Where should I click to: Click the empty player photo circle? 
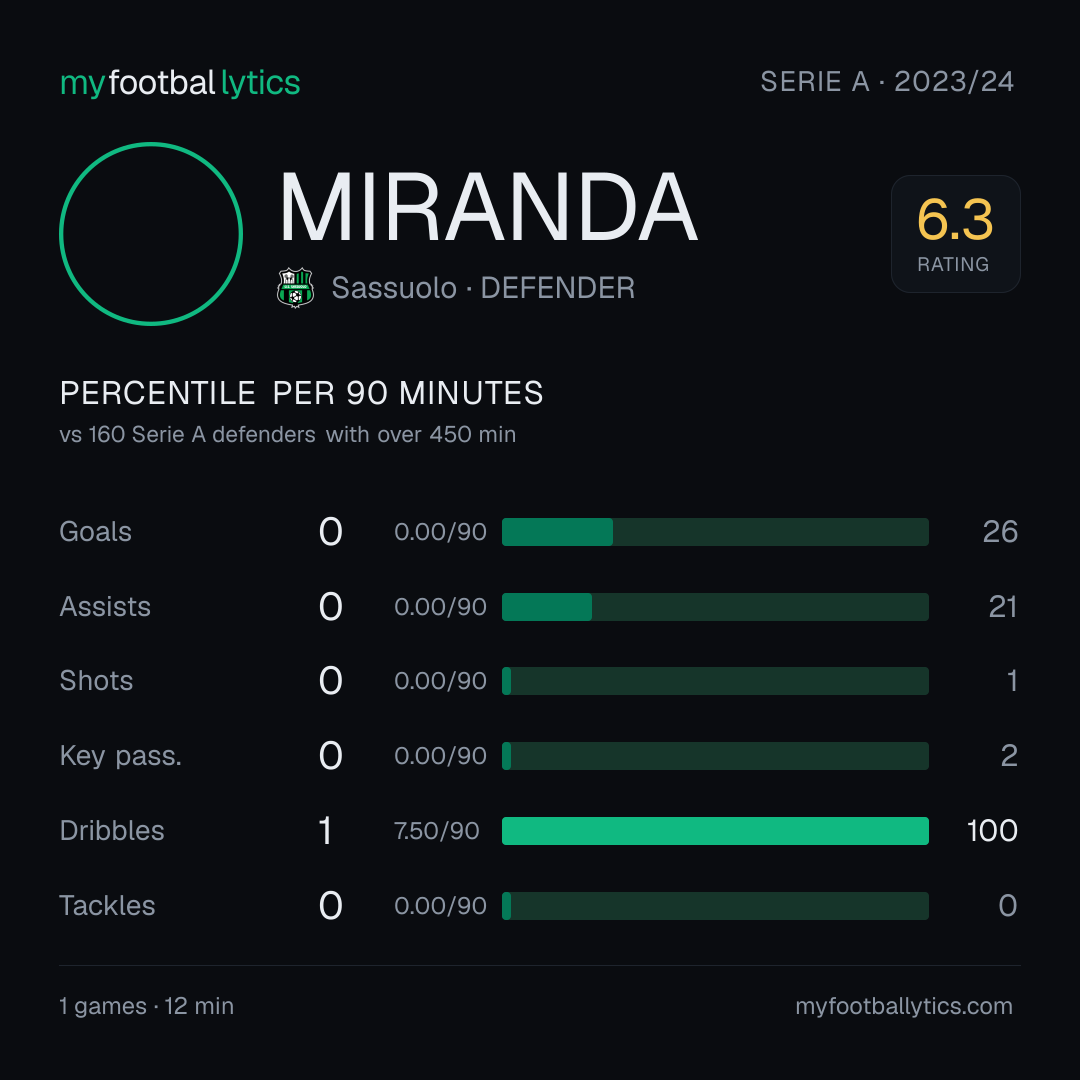pyautogui.click(x=151, y=234)
